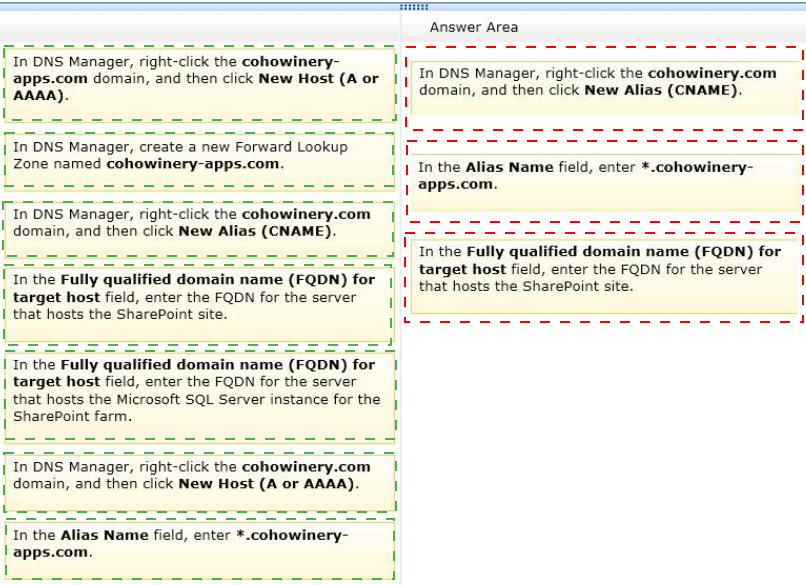
Task: Pick the create Forward Lookup Zone step
Action: tap(199, 161)
